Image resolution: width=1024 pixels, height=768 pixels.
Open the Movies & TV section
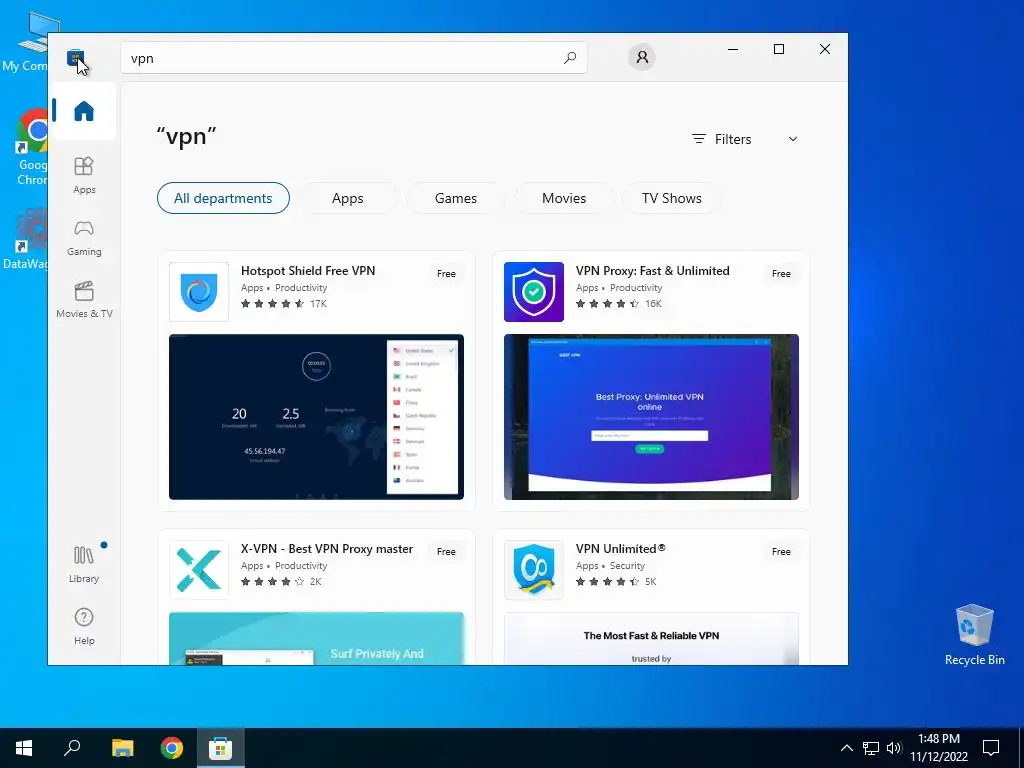coord(84,300)
